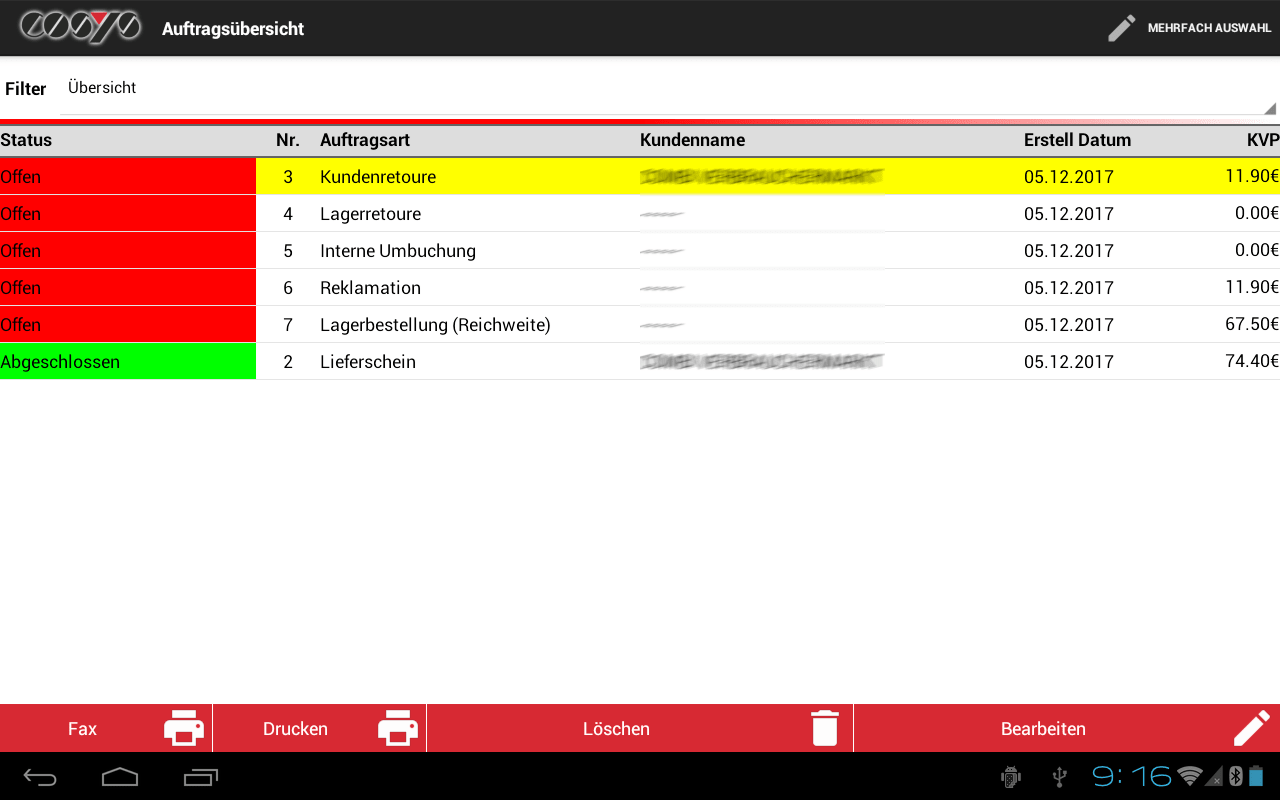The width and height of the screenshot is (1280, 800).
Task: Click the blurred customer name in Lieferschein row
Action: [x=762, y=361]
